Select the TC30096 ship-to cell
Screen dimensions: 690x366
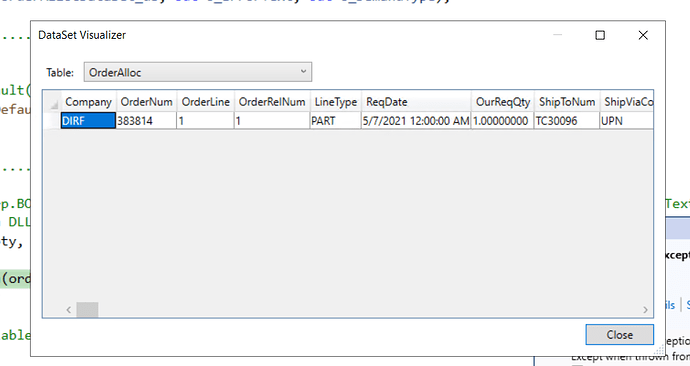tap(567, 121)
